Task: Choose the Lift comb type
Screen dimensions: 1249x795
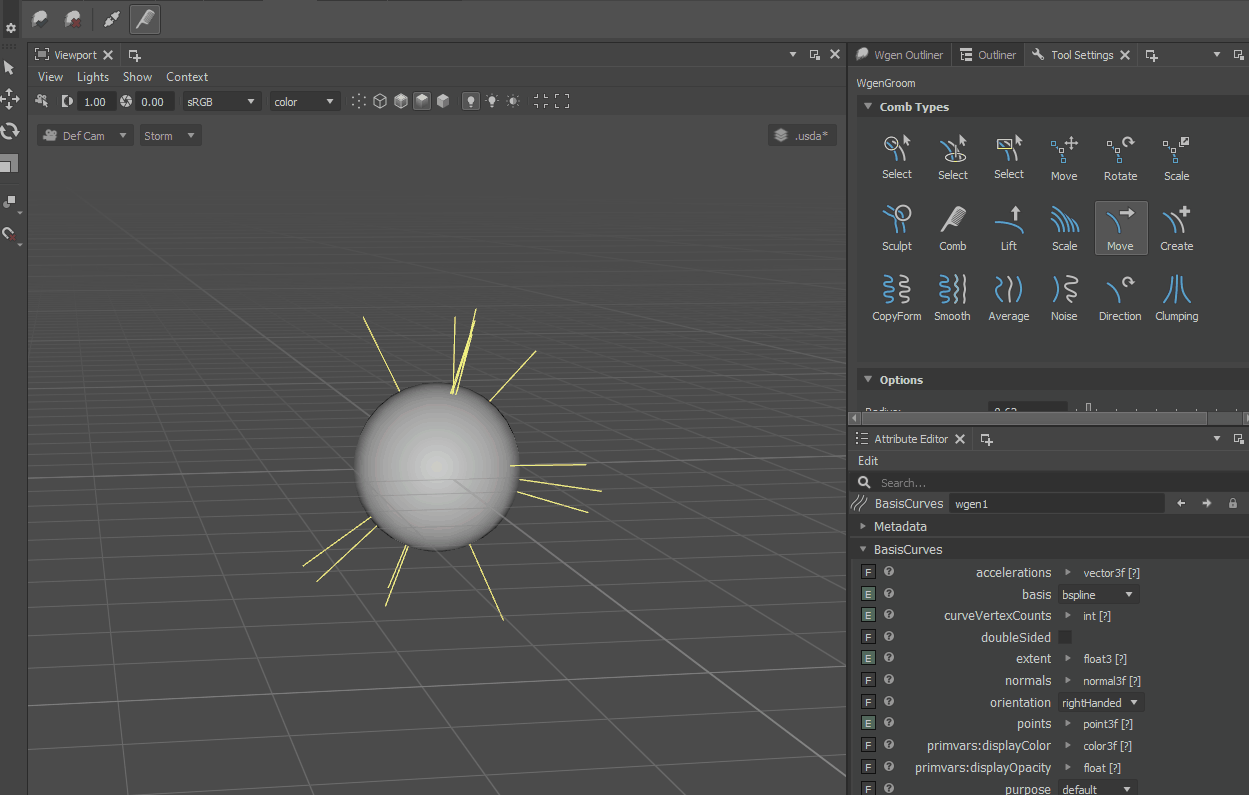Action: click(x=1009, y=228)
